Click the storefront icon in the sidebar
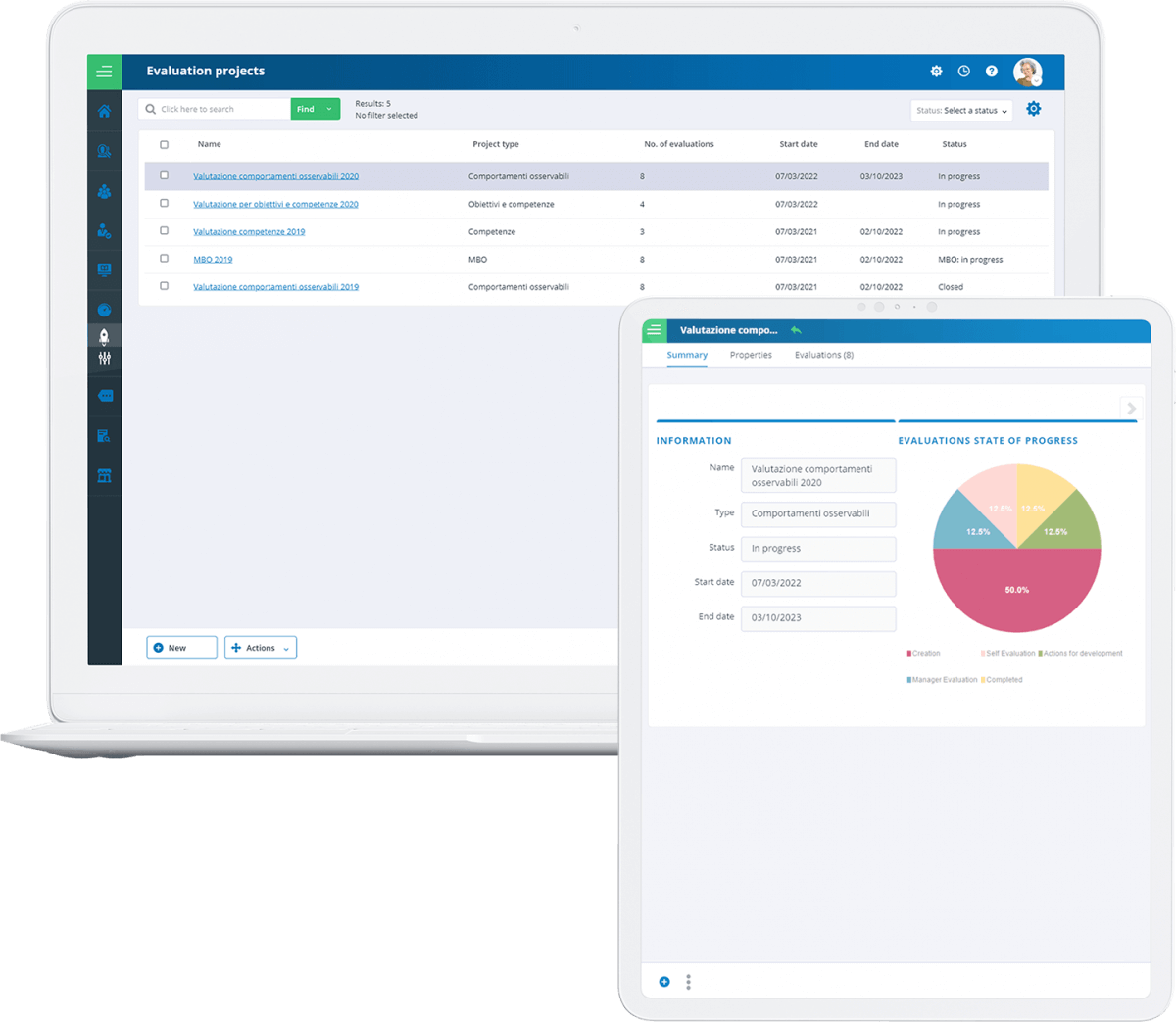This screenshot has height=1022, width=1176. click(x=104, y=476)
